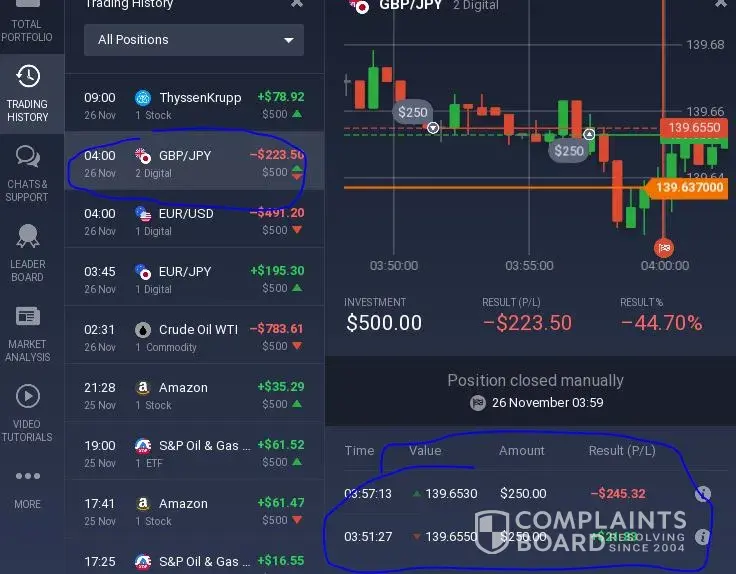Click the 26 November 03:59 close time
Viewport: 736px width, 574px height.
[x=547, y=403]
